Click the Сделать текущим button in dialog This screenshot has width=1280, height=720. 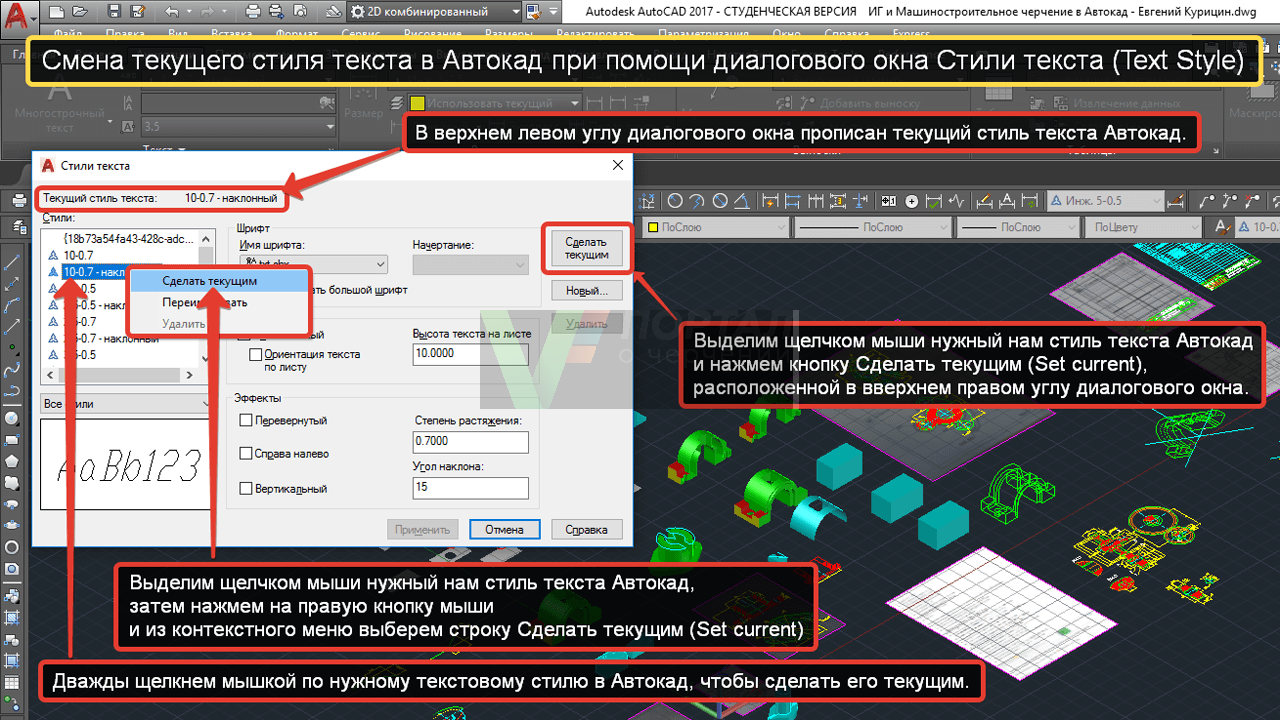coord(586,249)
